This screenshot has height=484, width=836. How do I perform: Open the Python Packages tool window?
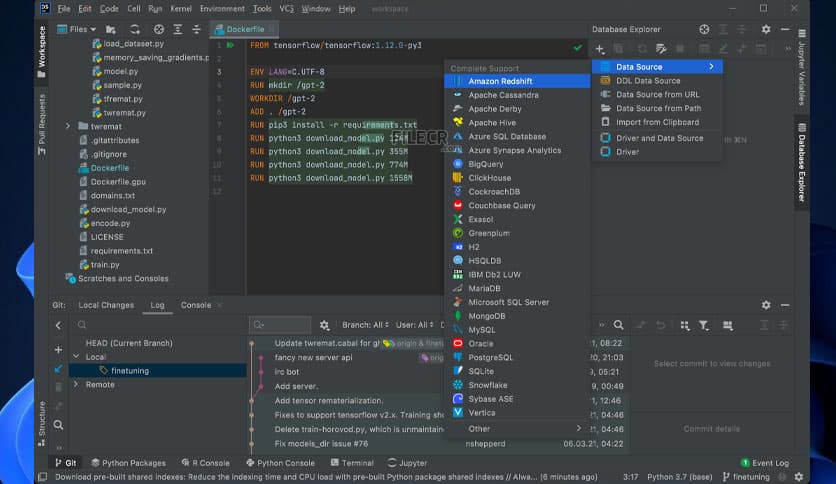(128, 463)
